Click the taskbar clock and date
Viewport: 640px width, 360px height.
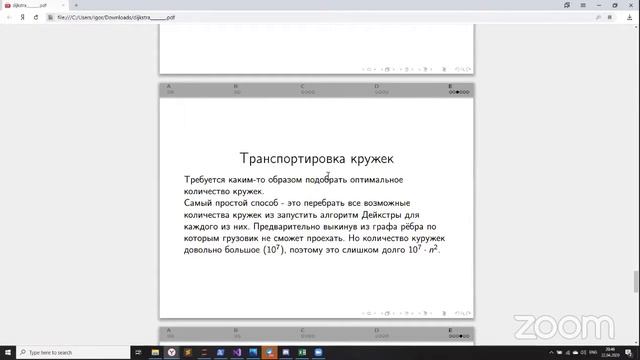[611, 352]
